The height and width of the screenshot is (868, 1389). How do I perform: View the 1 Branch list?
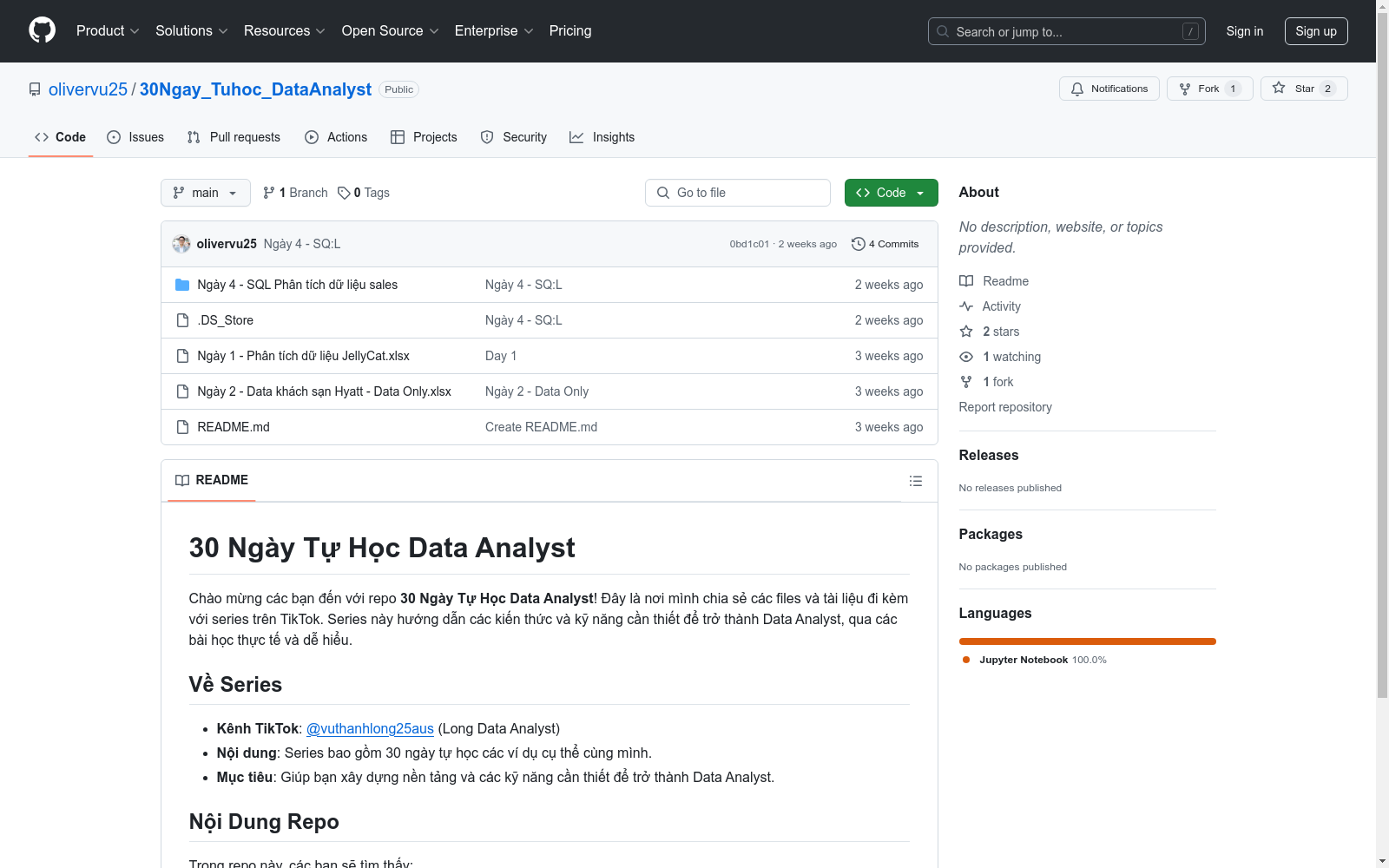click(x=295, y=193)
